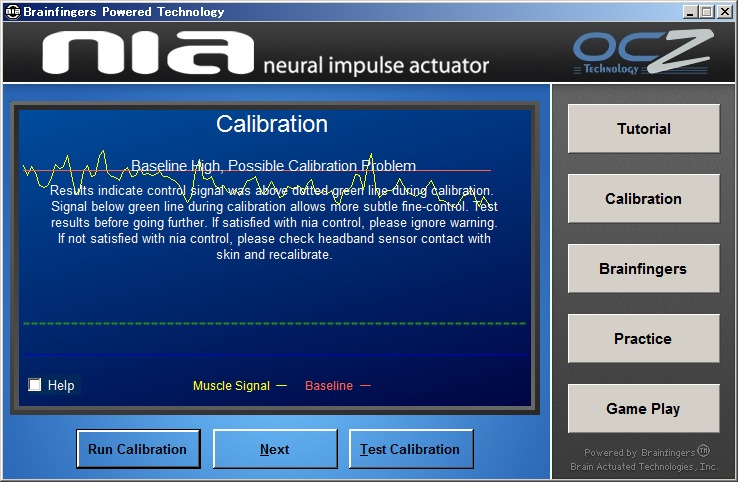The image size is (738, 482).
Task: Click 'neural impulse actuator' header text
Action: [376, 65]
